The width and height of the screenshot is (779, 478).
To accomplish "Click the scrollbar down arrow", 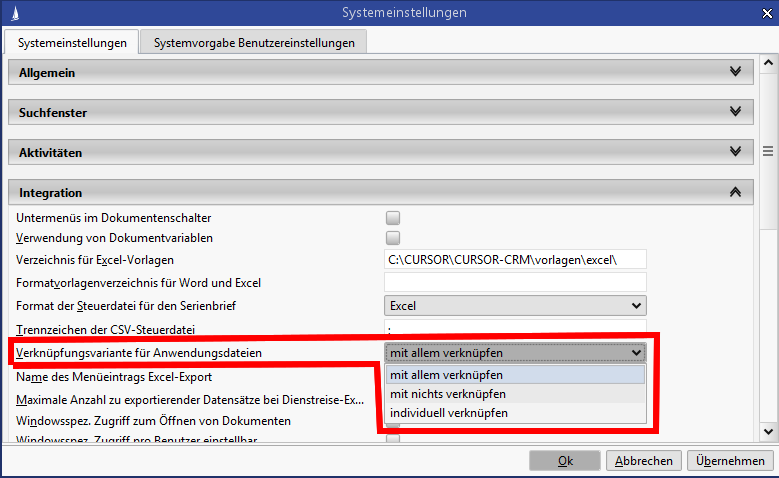I will pyautogui.click(x=768, y=432).
